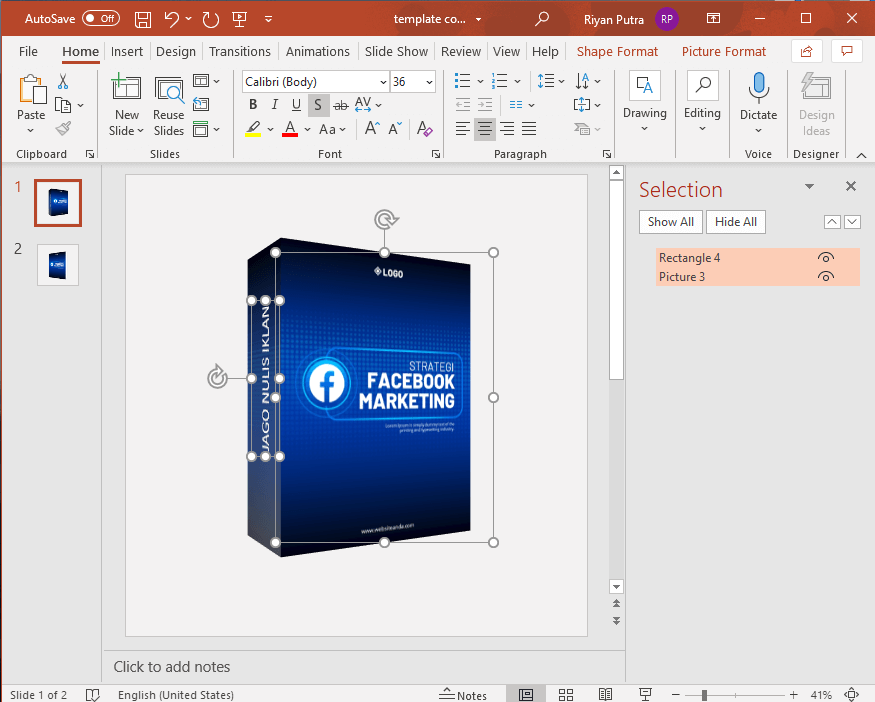The image size is (875, 702).
Task: Start presentation from beginning icon
Action: click(239, 20)
